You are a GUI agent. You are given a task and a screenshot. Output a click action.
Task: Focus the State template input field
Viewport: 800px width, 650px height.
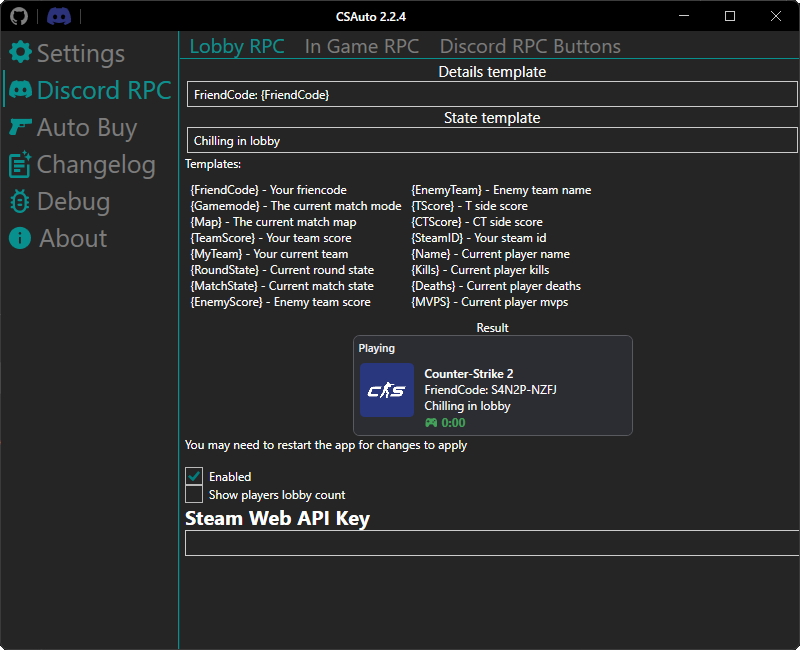pos(492,140)
